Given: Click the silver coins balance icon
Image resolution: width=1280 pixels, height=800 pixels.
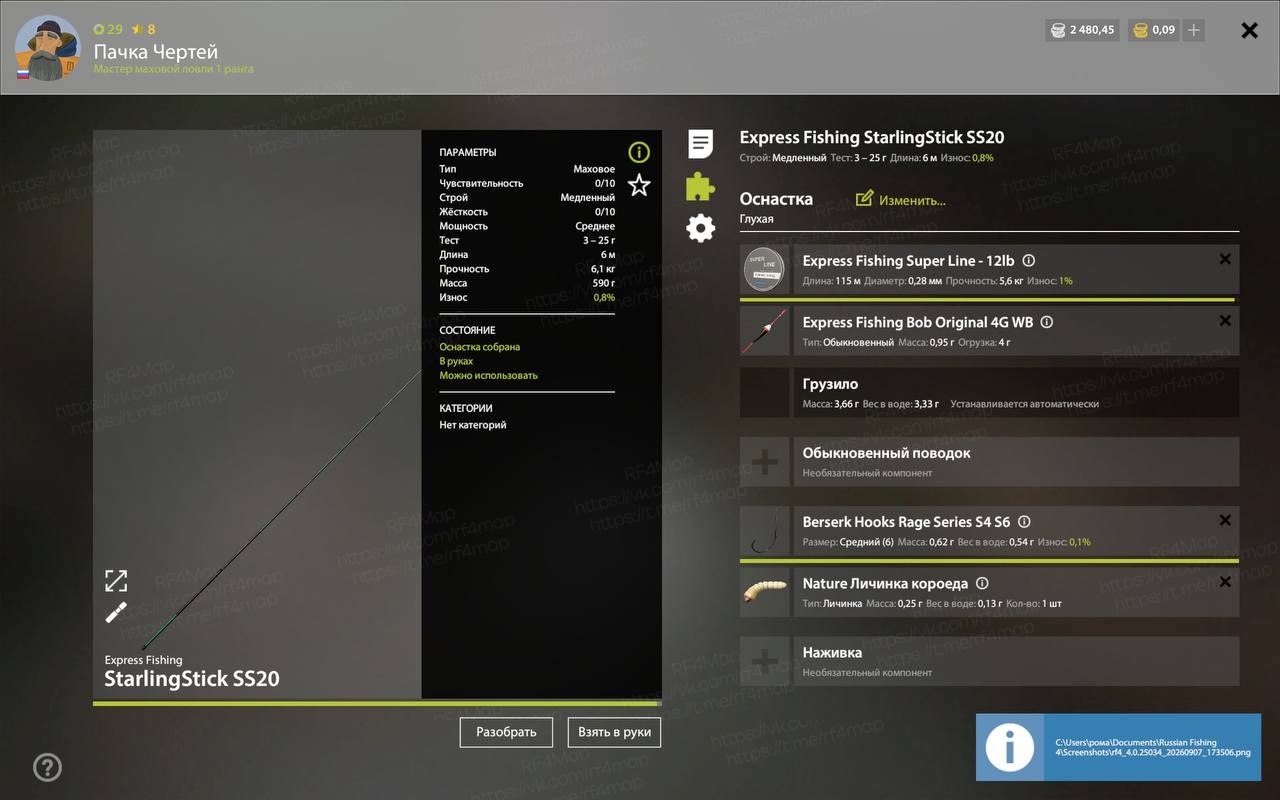Looking at the screenshot, I should [1057, 30].
